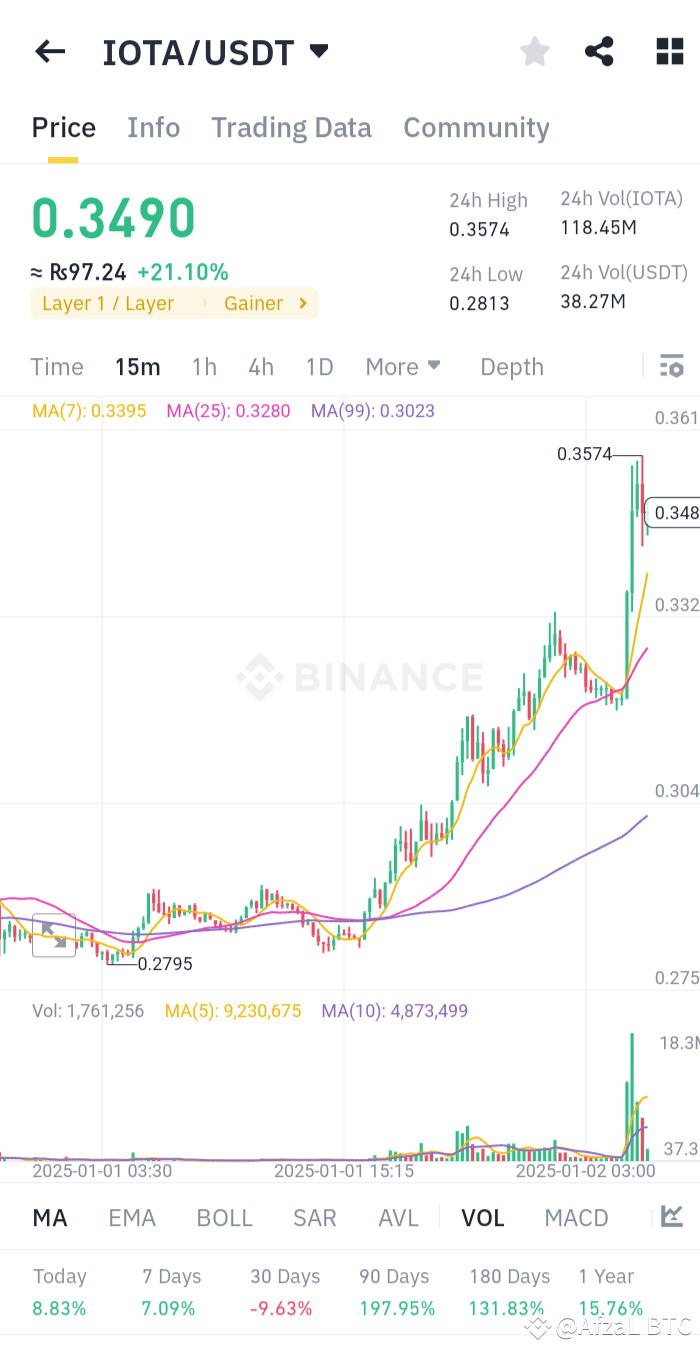Toggle the BOLL indicator
The width and height of the screenshot is (700, 1349).
tap(224, 1217)
